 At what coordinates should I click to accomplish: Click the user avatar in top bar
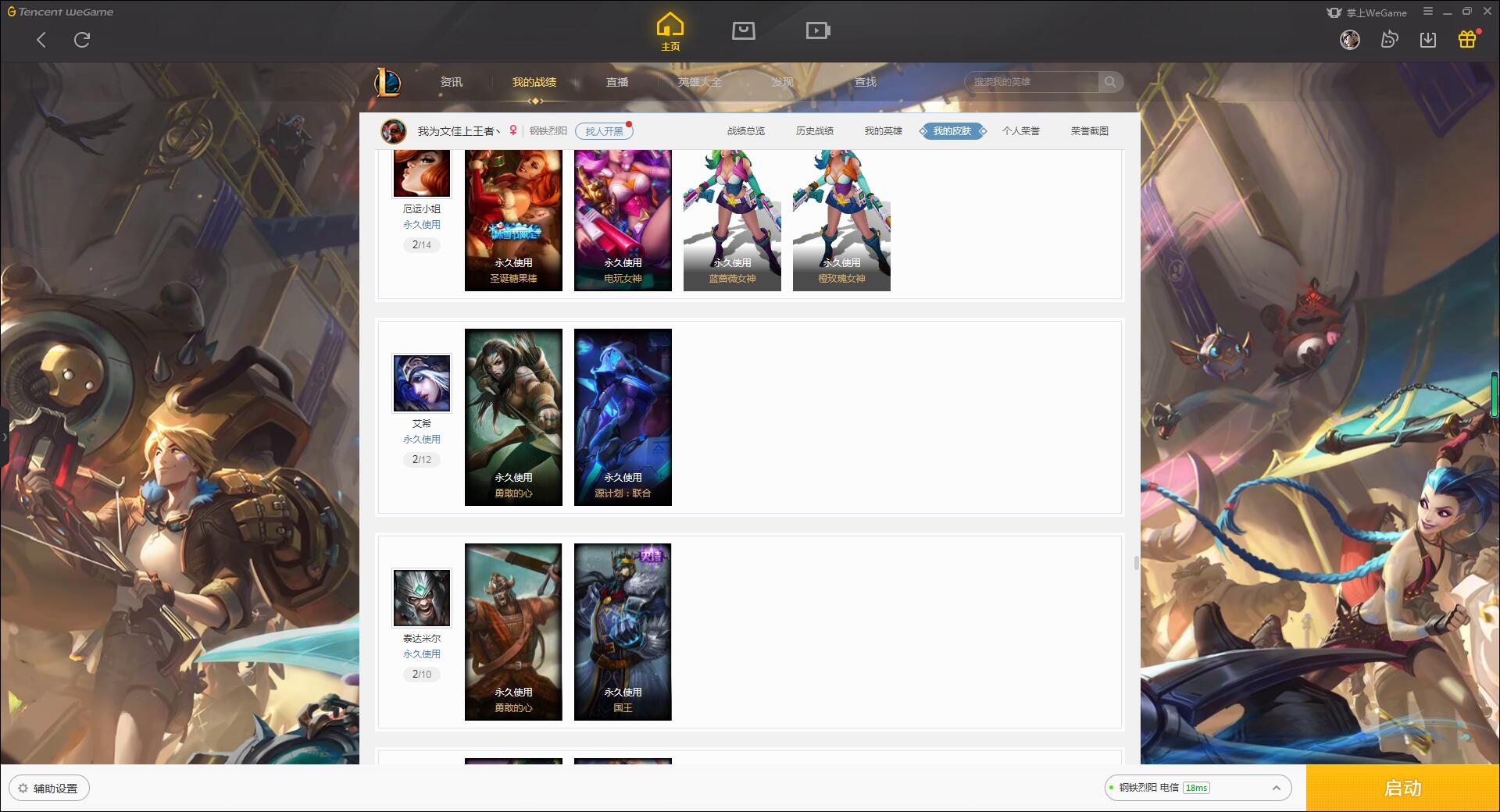(x=1350, y=39)
